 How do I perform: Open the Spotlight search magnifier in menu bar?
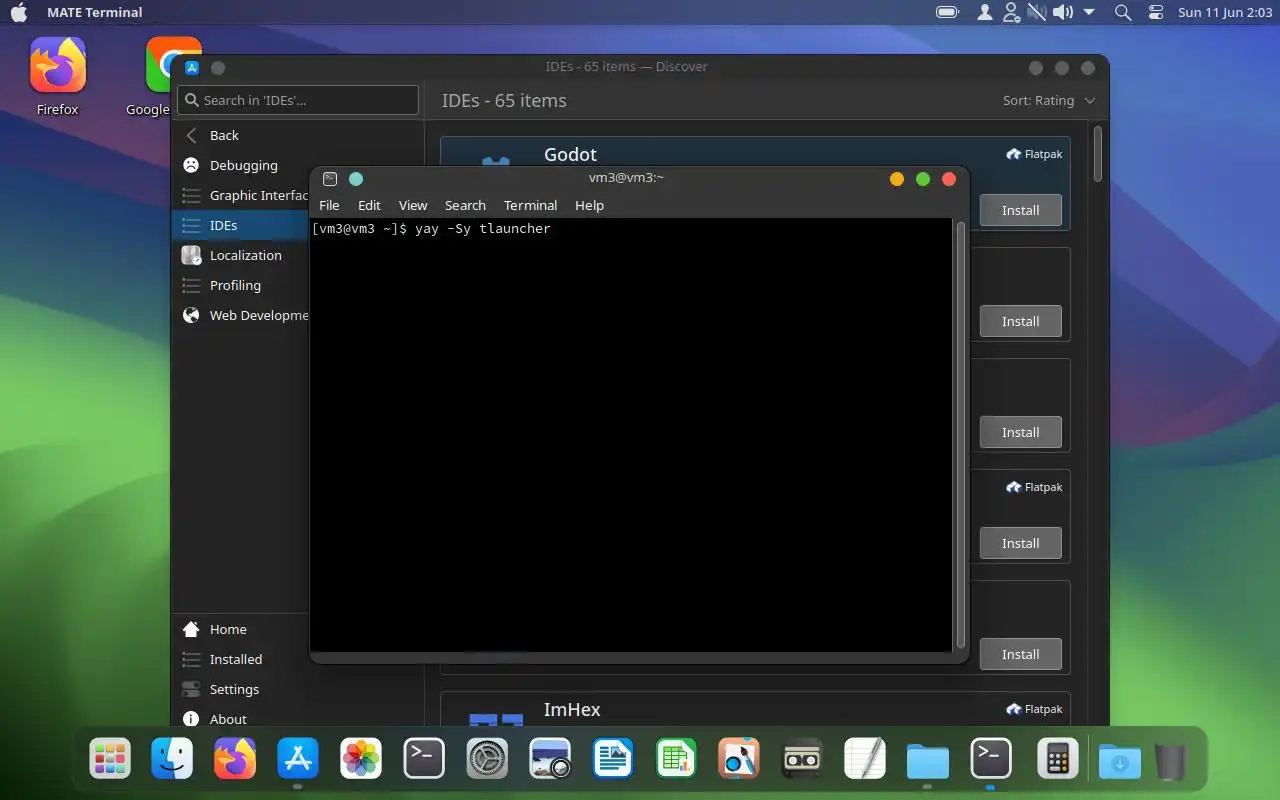tap(1123, 12)
